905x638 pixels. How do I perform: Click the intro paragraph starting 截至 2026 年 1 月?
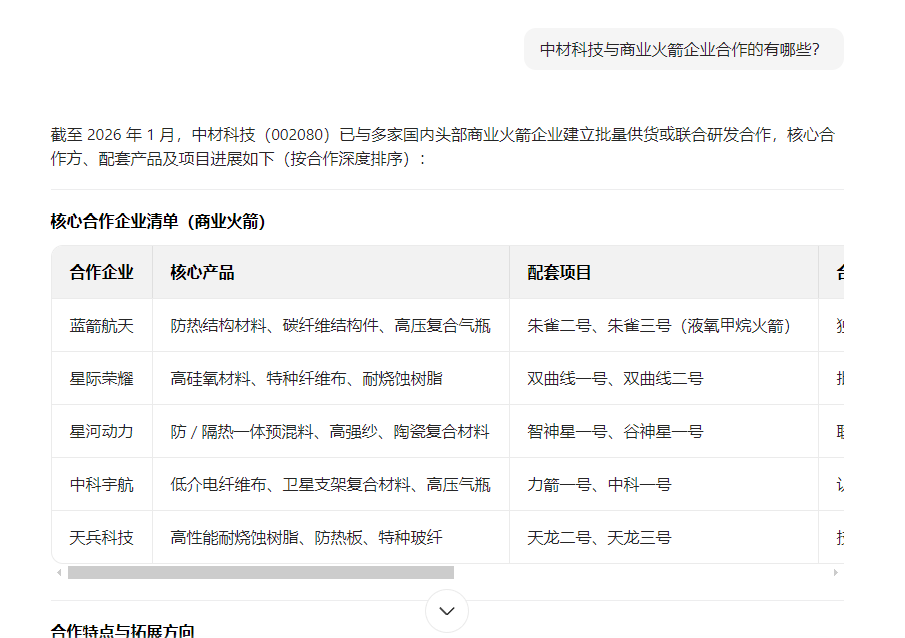[x=443, y=147]
